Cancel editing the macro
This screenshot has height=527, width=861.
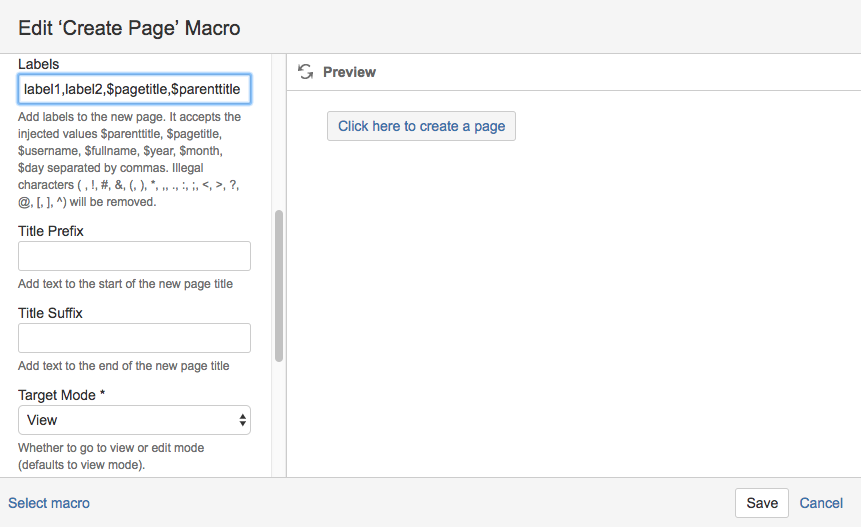pyautogui.click(x=821, y=503)
